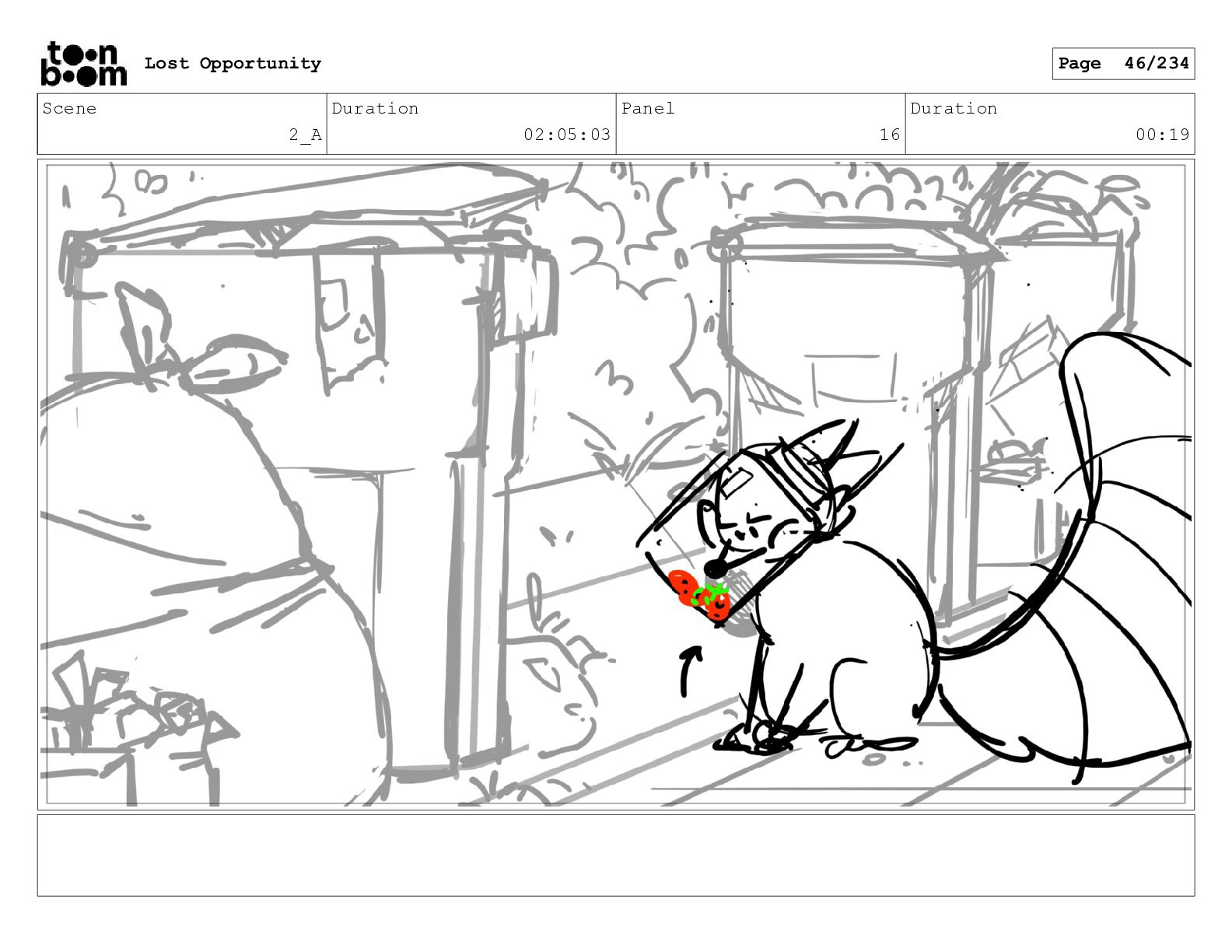
Task: Click the Toon Boom logo
Action: pos(83,64)
